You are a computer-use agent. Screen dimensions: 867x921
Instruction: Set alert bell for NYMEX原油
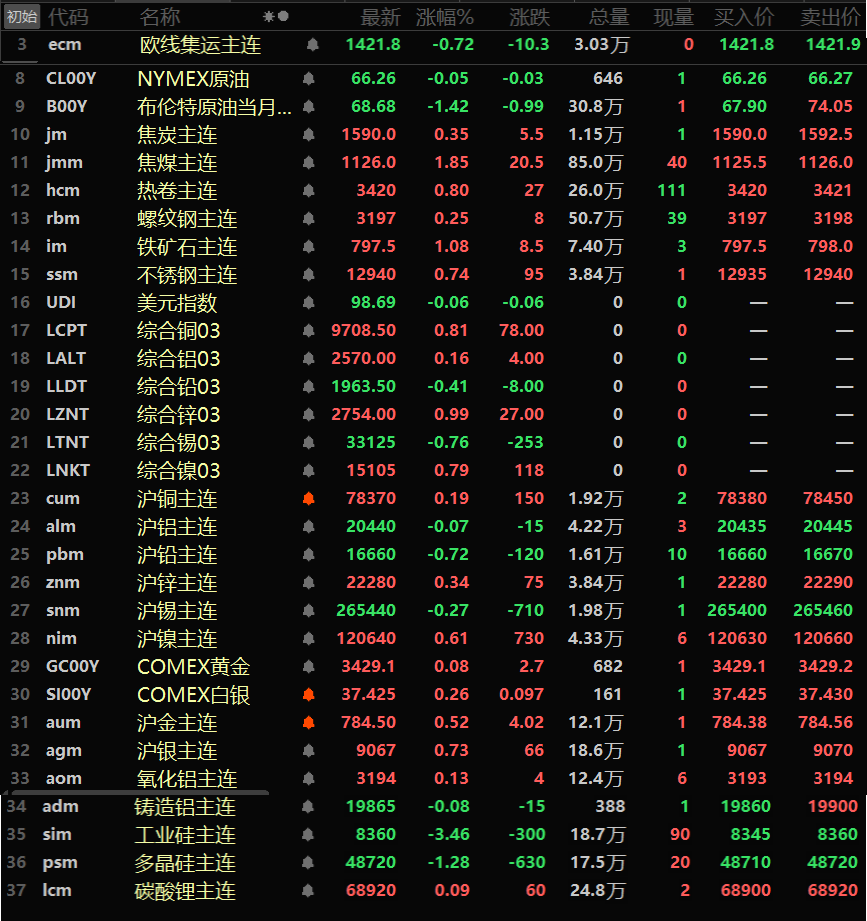(x=308, y=78)
